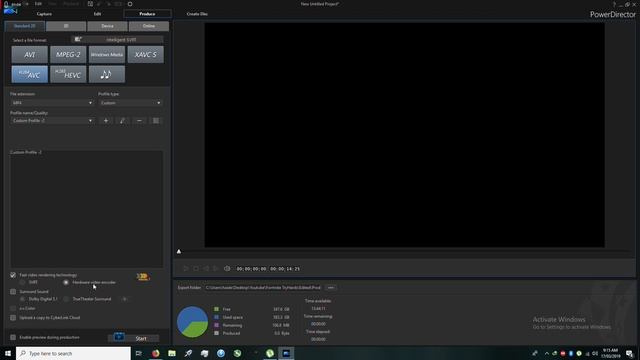The image size is (640, 360).
Task: Click the Type here to search box
Action: pos(73,353)
